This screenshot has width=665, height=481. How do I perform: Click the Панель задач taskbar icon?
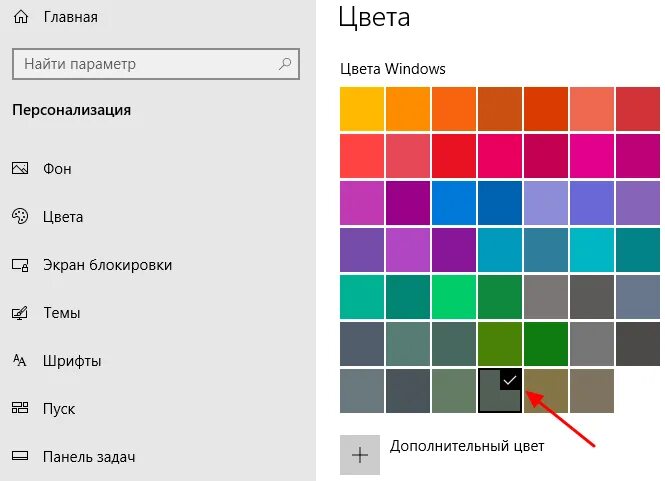[20, 457]
